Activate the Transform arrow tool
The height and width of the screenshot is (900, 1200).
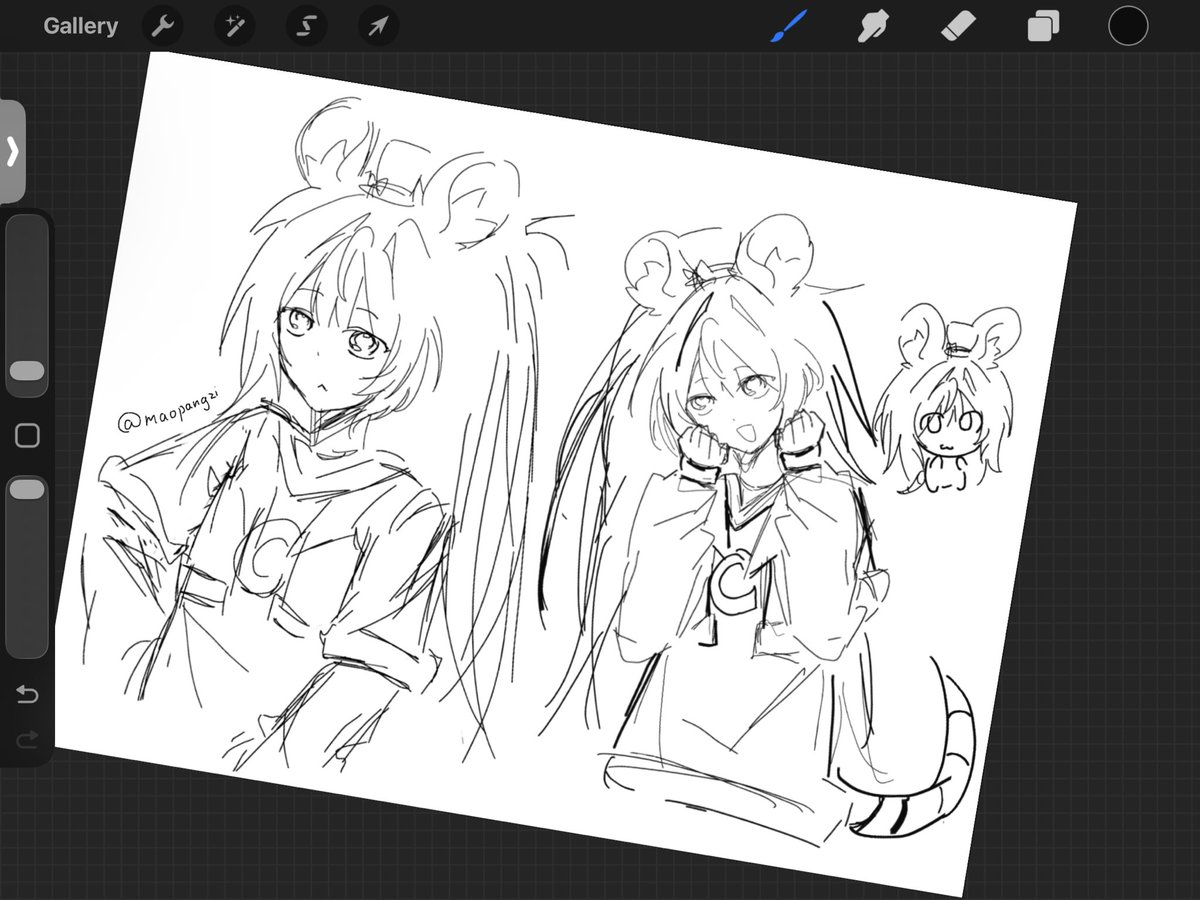[x=379, y=26]
